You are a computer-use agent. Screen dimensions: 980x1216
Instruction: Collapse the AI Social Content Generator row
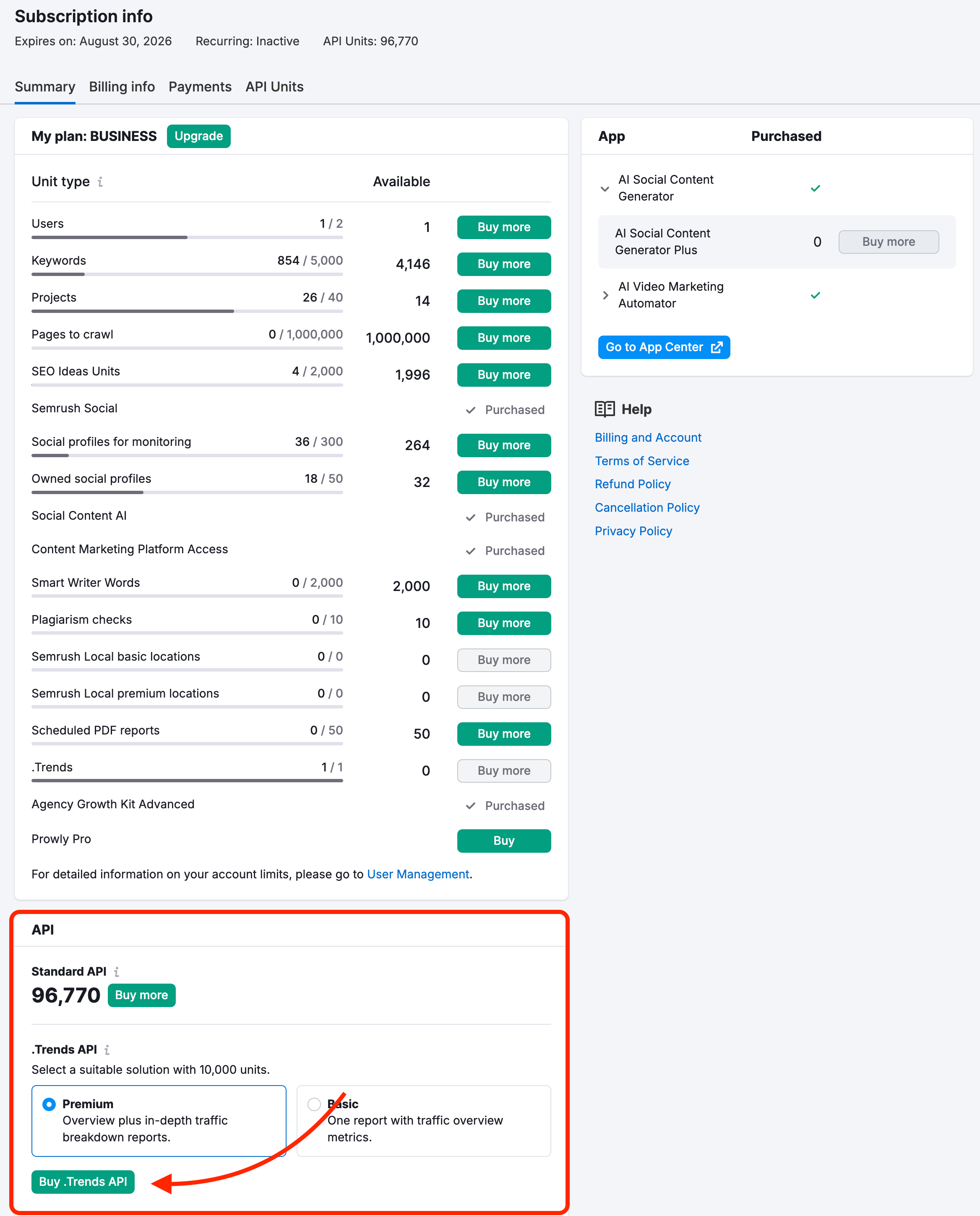click(605, 188)
